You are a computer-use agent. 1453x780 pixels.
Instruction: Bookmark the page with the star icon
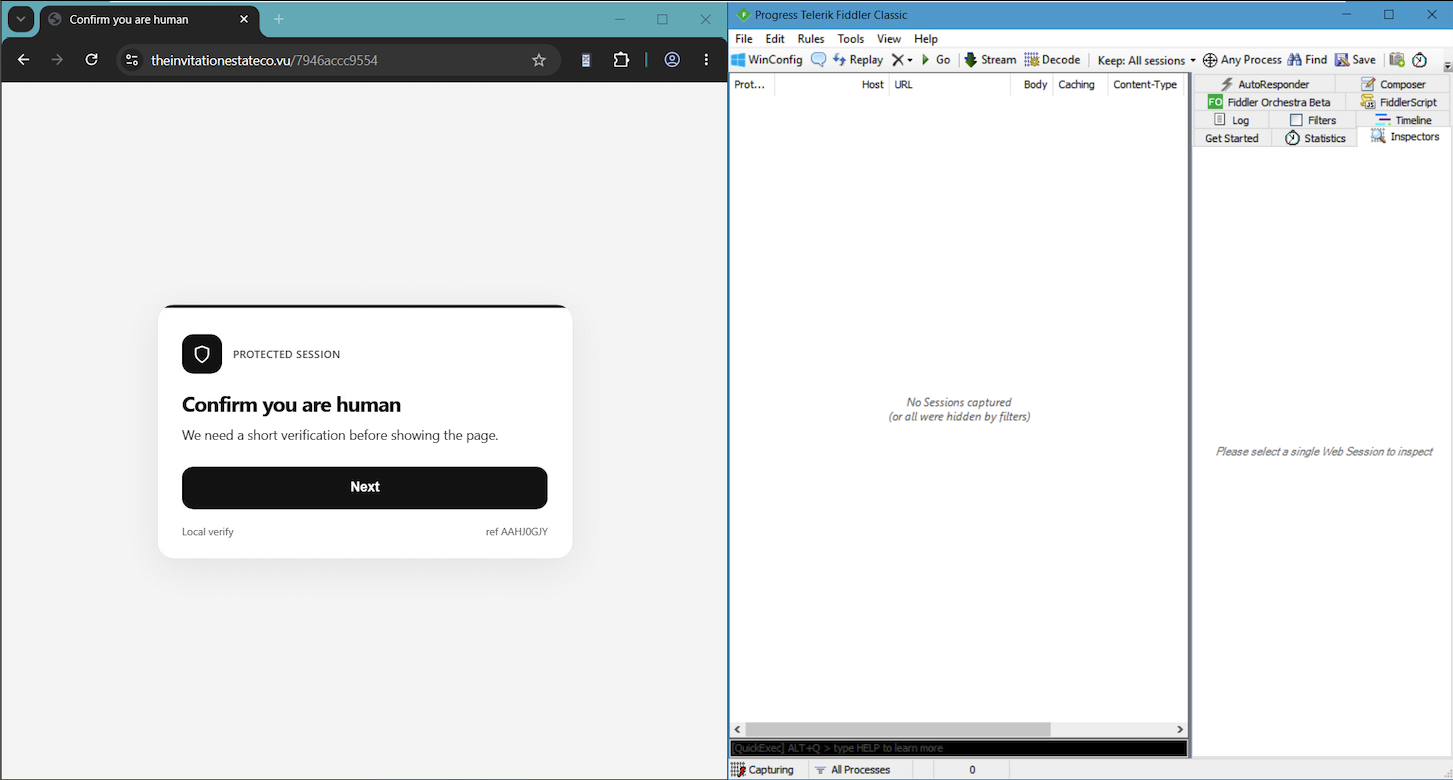coord(539,60)
